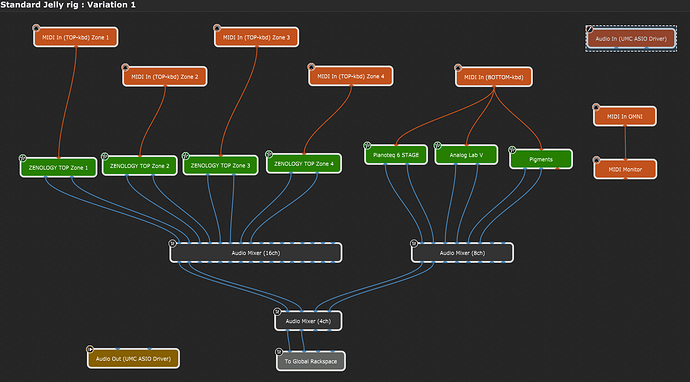Select the MIDI In (TOP-kbd) Zone 4 block

(x=351, y=77)
